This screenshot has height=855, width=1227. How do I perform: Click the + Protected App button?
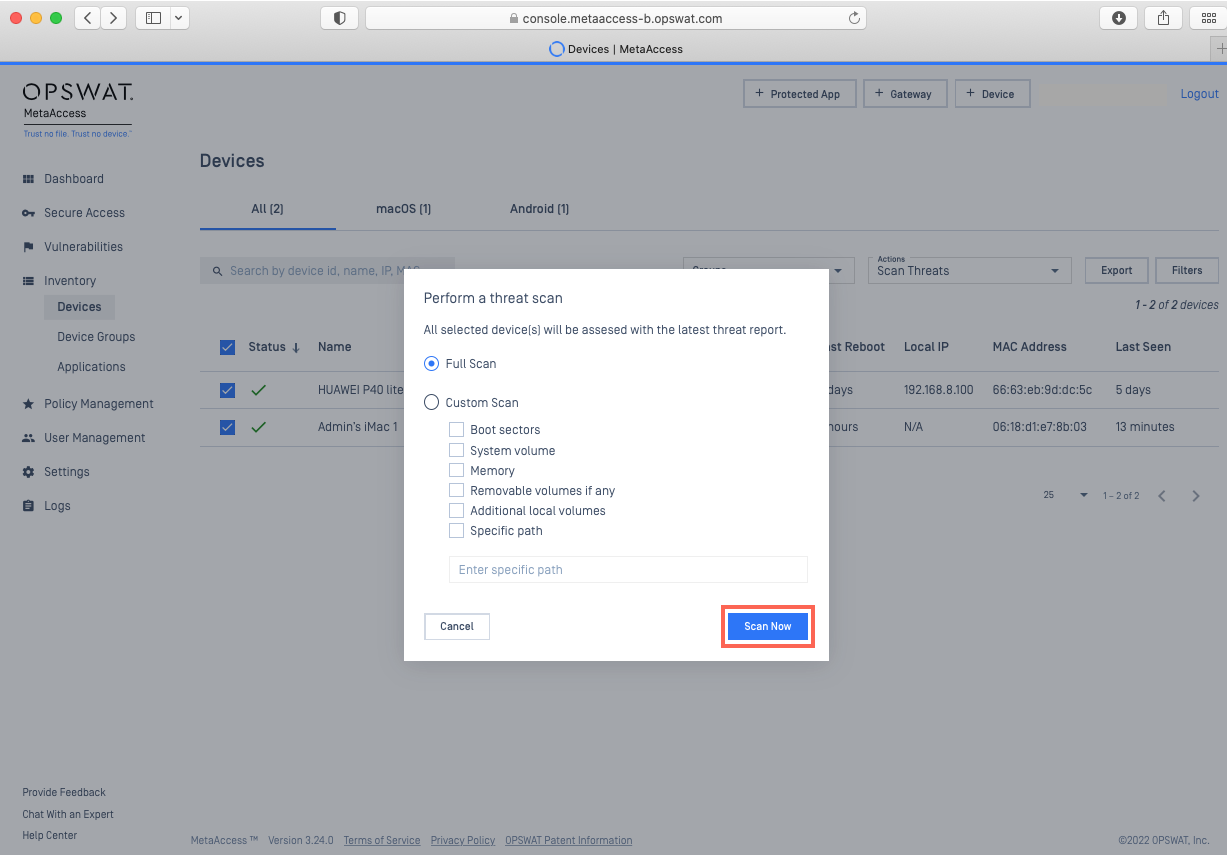[x=799, y=94]
